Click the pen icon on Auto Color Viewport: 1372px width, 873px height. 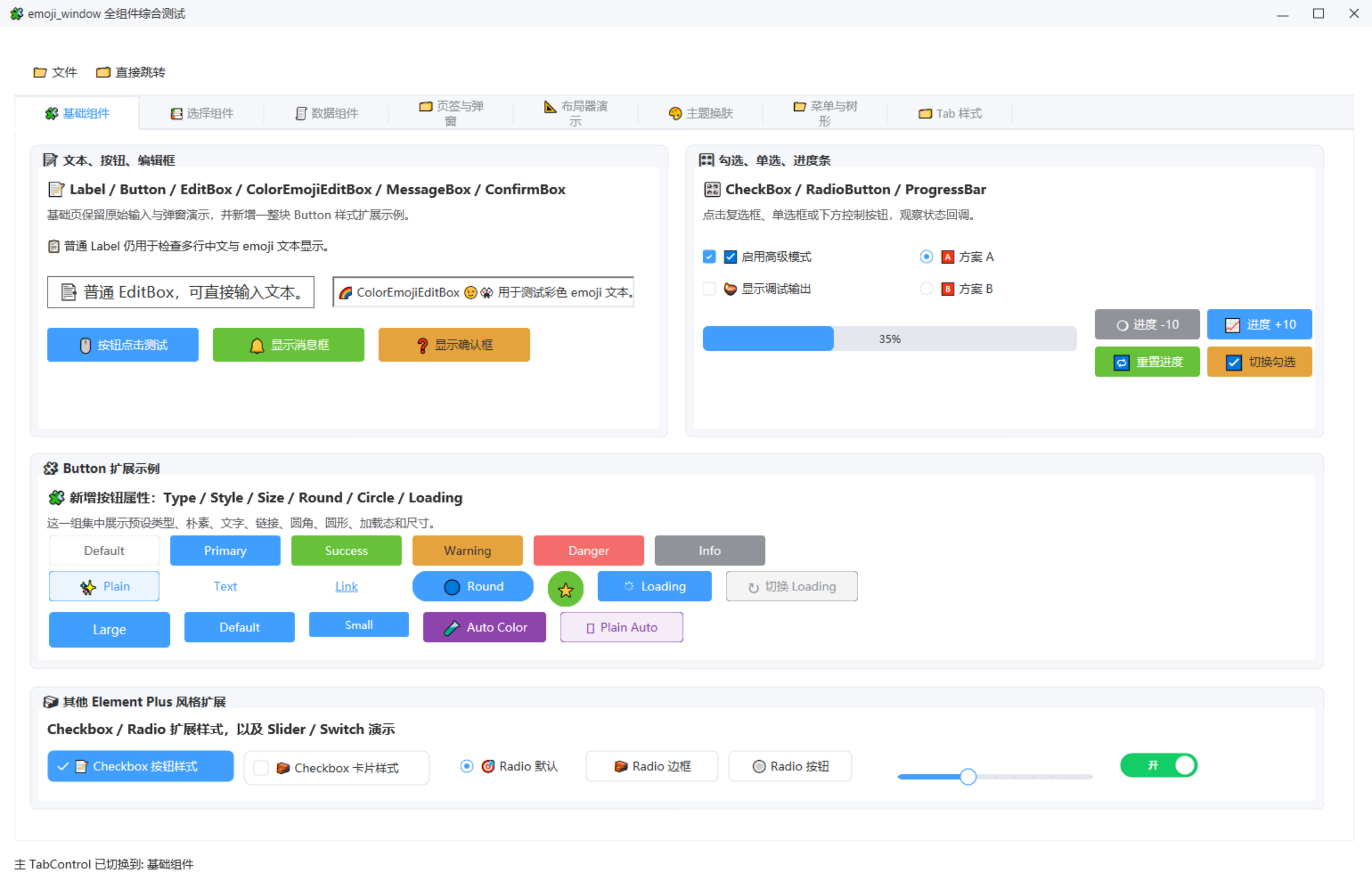coord(451,628)
